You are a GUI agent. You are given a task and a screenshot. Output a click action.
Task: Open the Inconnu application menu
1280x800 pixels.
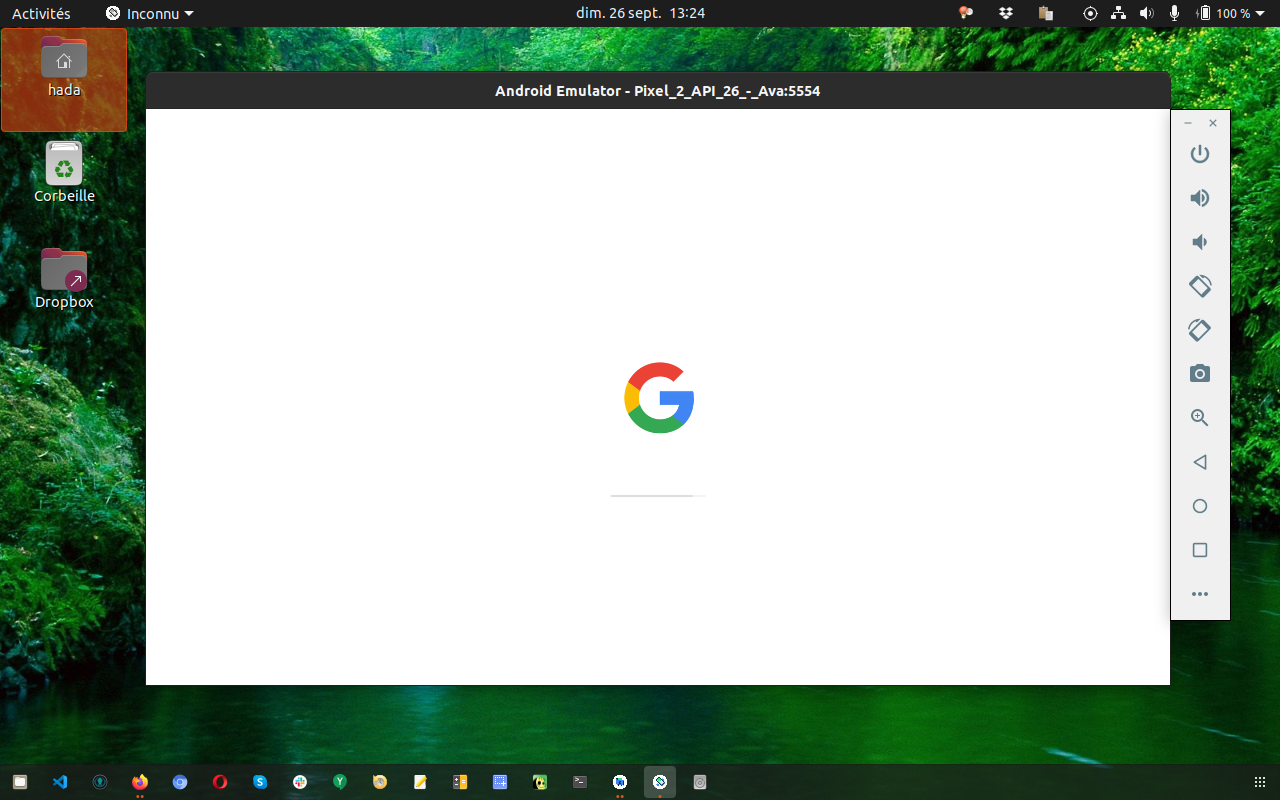[150, 13]
